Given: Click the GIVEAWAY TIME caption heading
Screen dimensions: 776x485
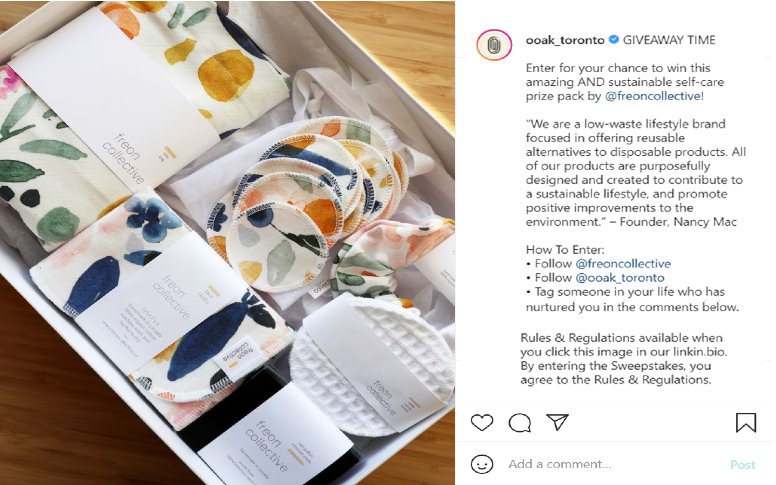Looking at the screenshot, I should (669, 40).
